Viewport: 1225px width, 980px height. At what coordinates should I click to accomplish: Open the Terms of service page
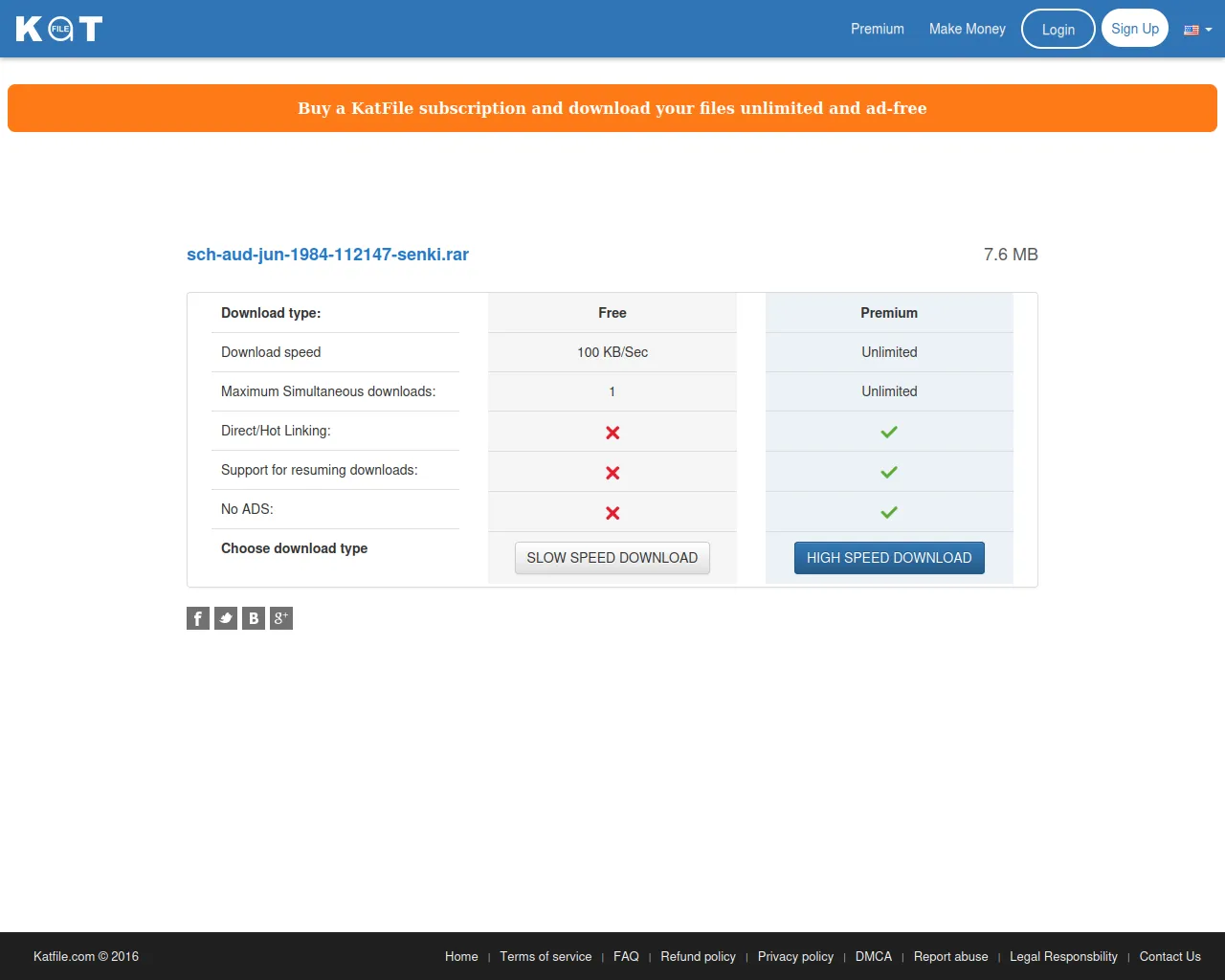coord(546,956)
